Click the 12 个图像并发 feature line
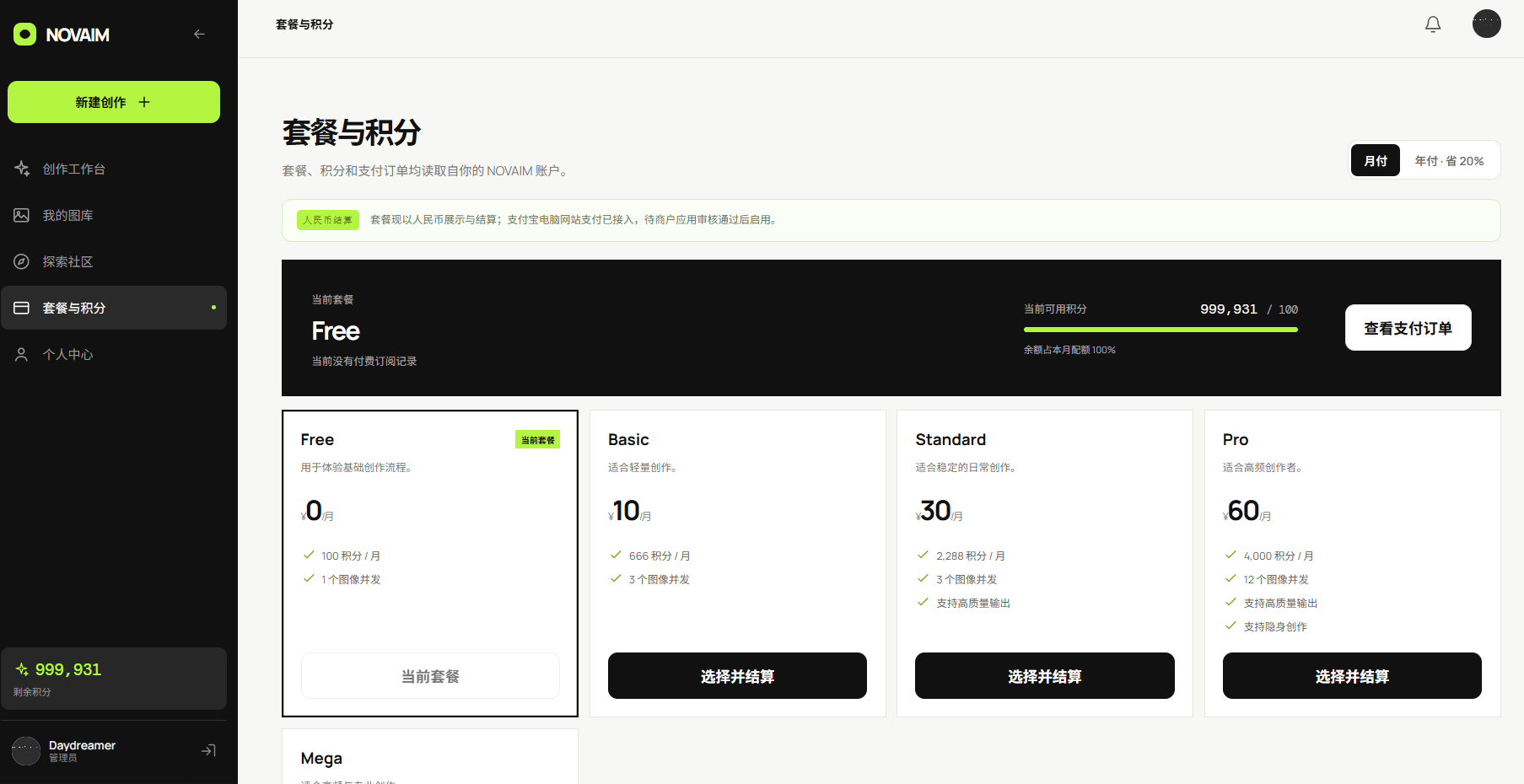 click(x=1276, y=579)
